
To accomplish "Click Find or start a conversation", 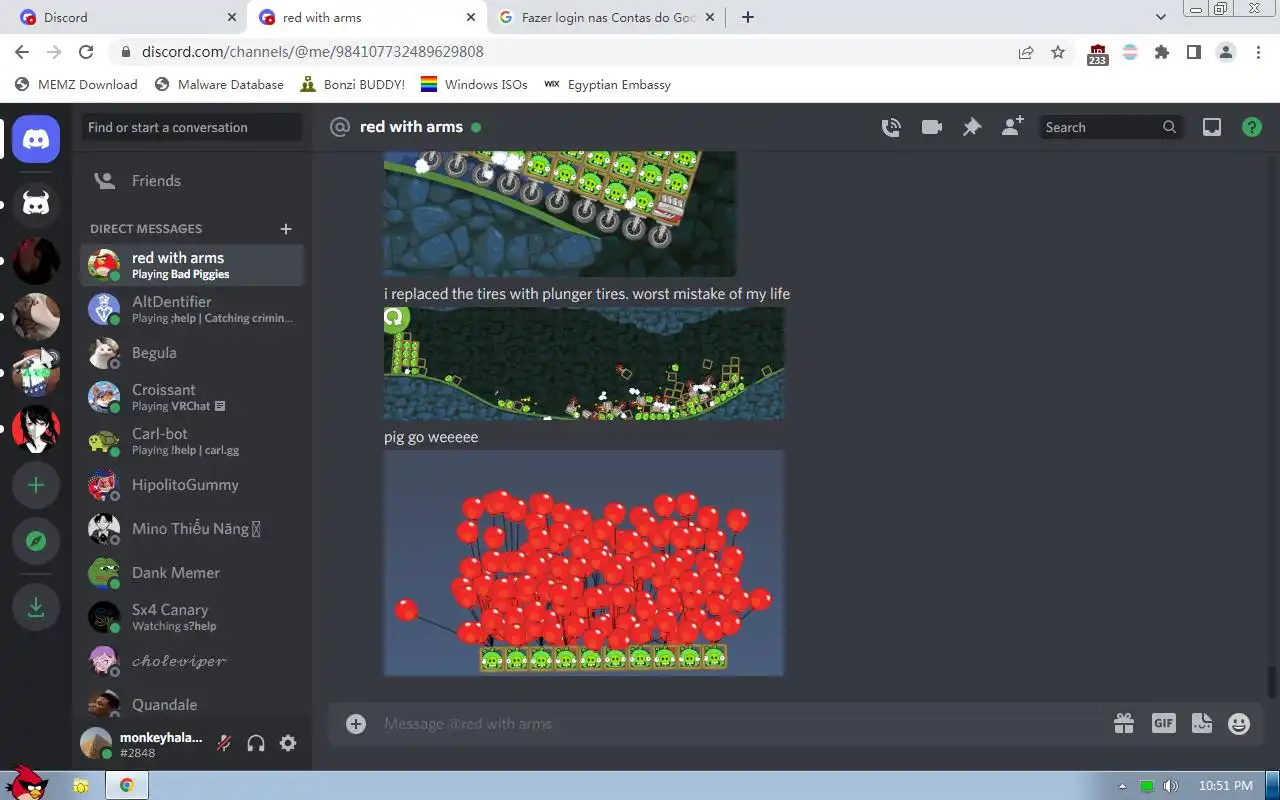I will tap(191, 127).
